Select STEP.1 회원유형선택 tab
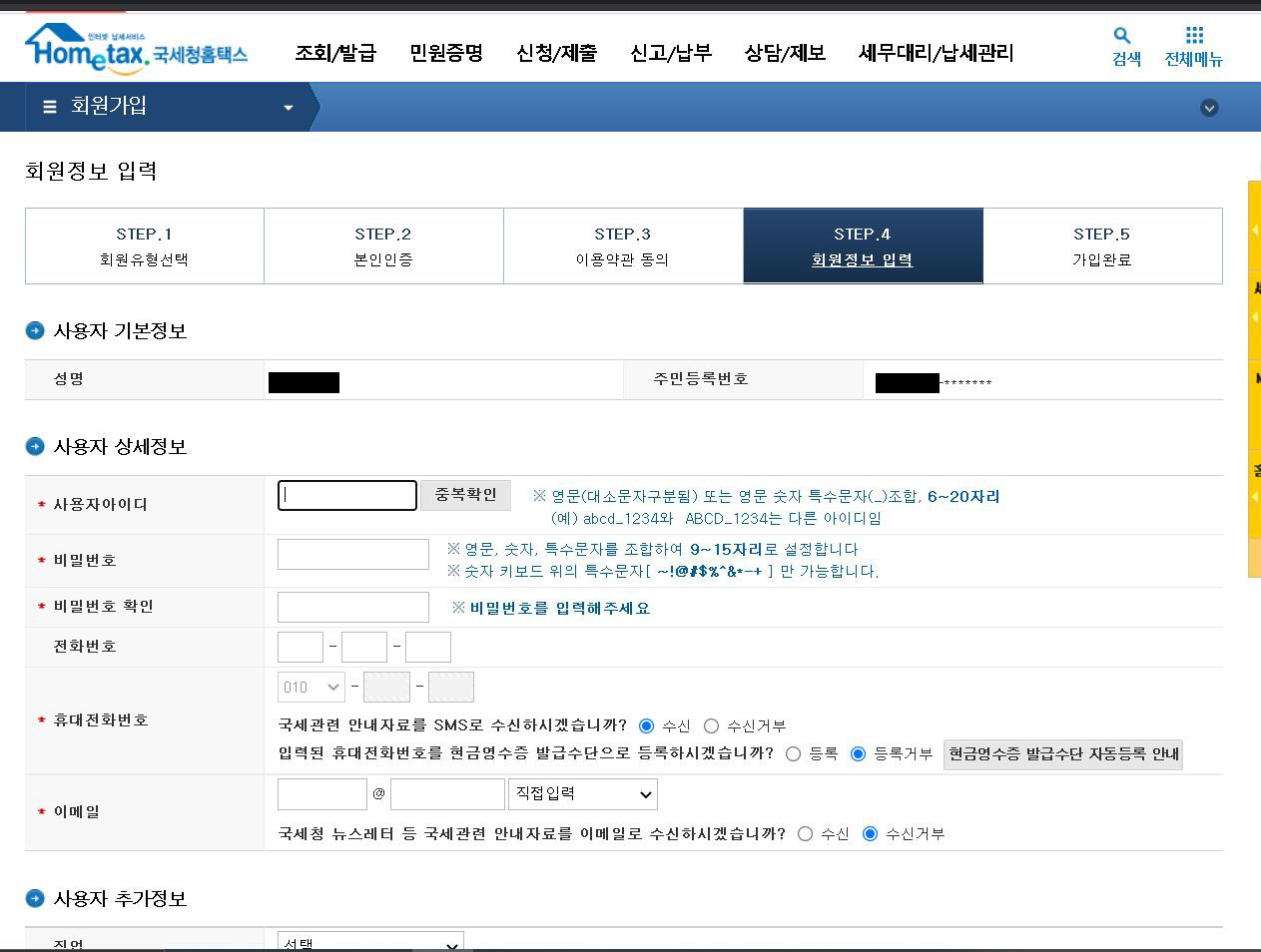Image resolution: width=1261 pixels, height=952 pixels. pos(145,246)
